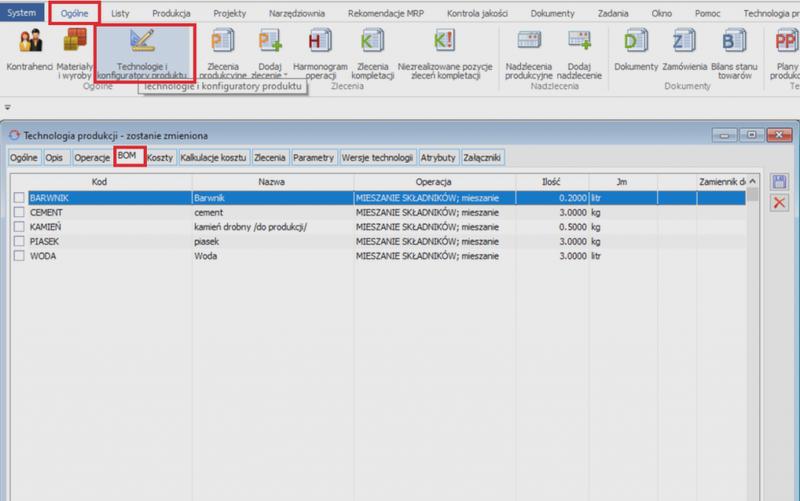Sort by the Nazwa column header
This screenshot has height=501, width=800.
[x=272, y=182]
